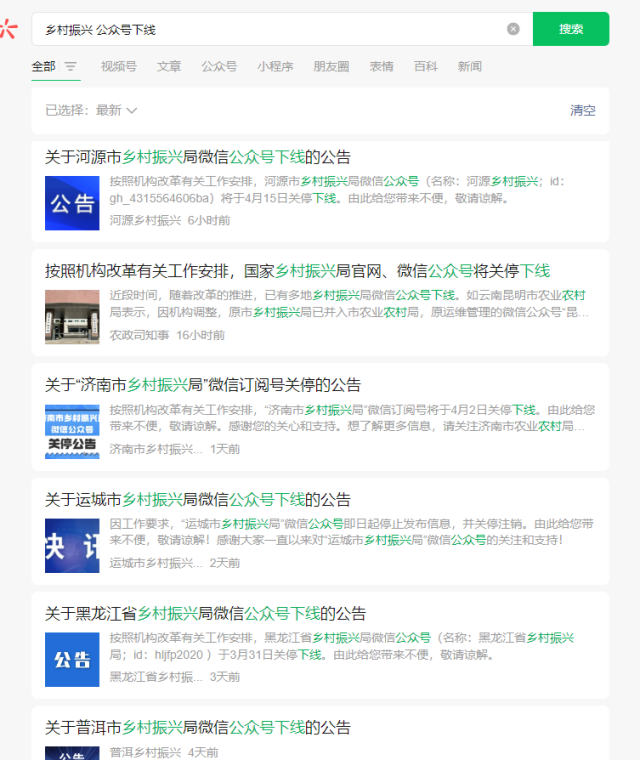Open the 小程序 tab
This screenshot has height=760, width=640.
[x=275, y=67]
